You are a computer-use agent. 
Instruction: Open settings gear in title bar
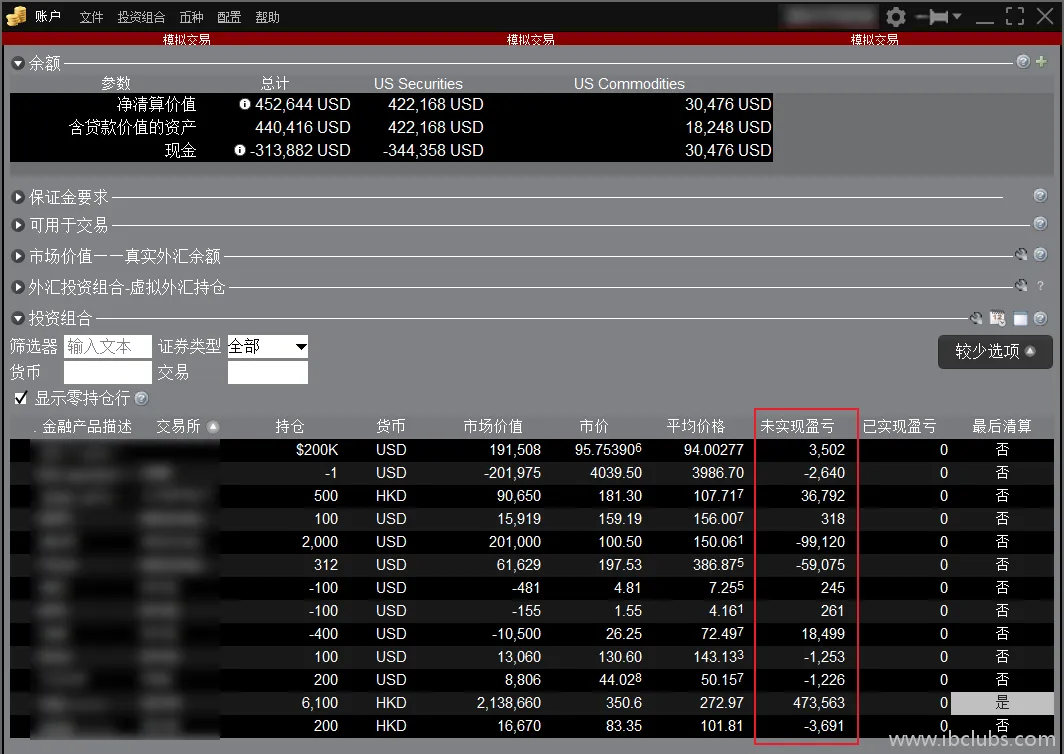click(896, 17)
